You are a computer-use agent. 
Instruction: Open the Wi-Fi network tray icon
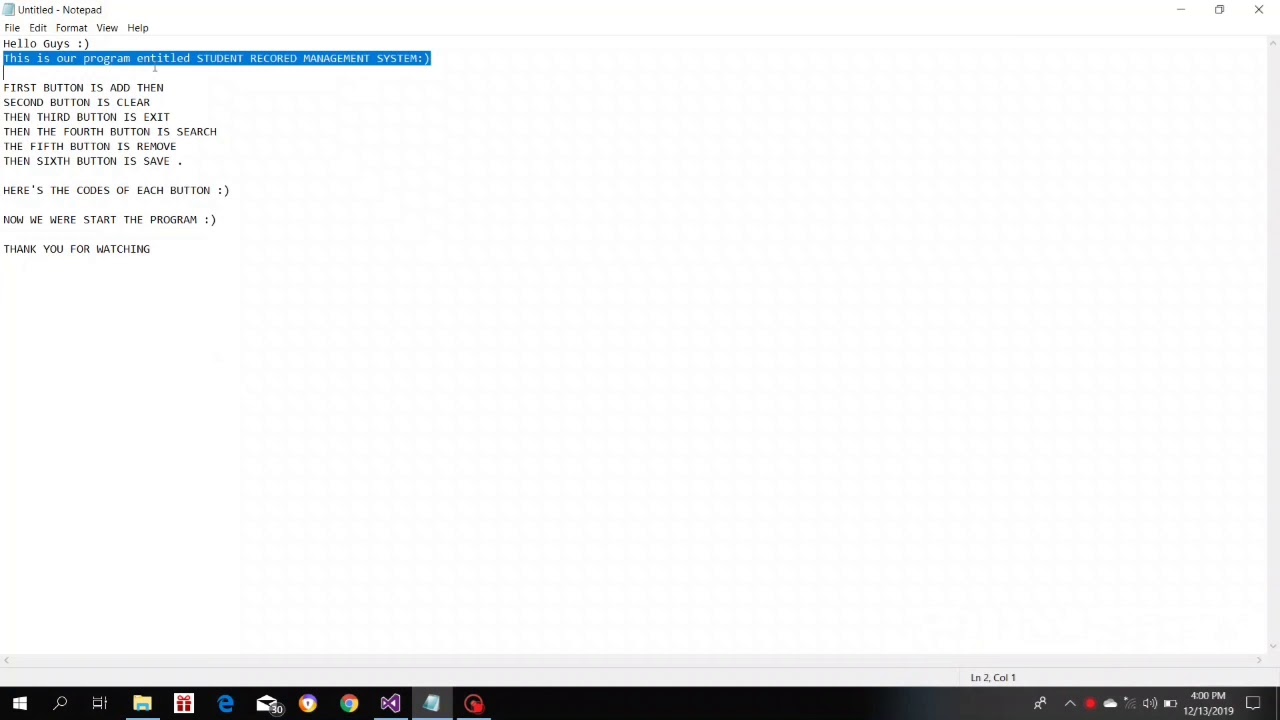pyautogui.click(x=1130, y=704)
